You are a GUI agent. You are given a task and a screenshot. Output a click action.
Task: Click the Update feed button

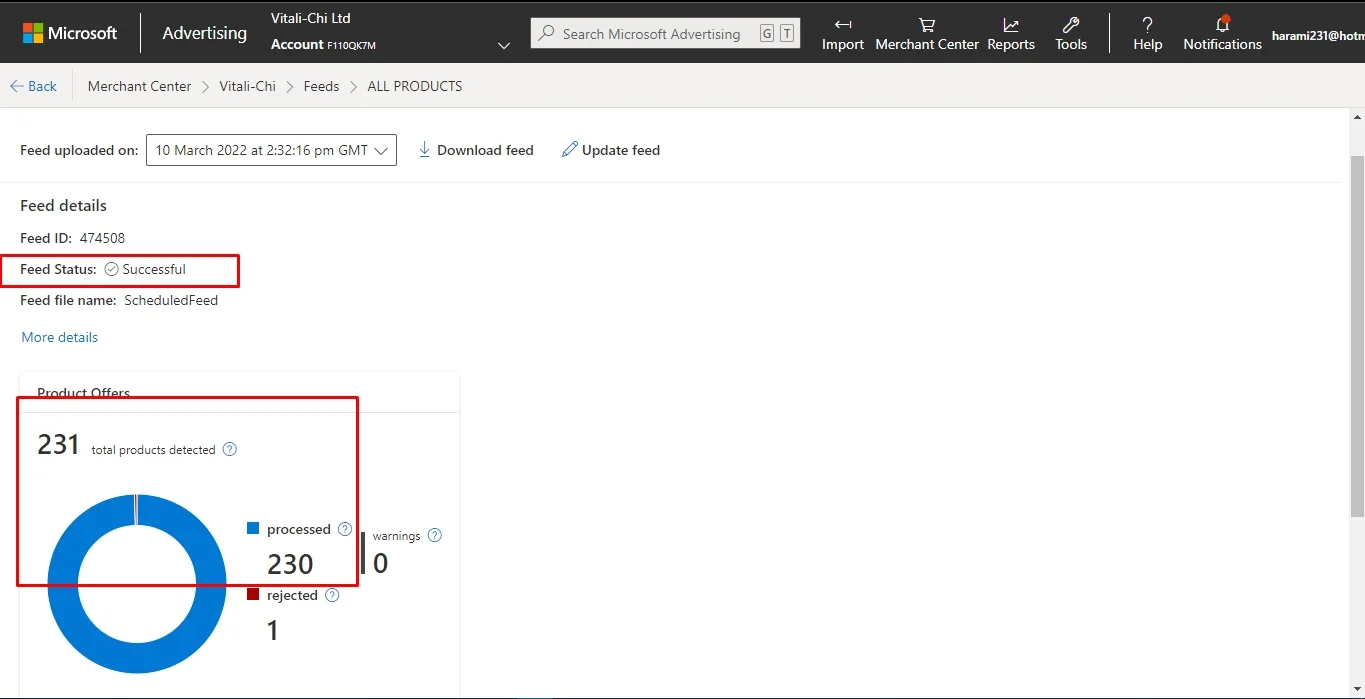tap(610, 150)
